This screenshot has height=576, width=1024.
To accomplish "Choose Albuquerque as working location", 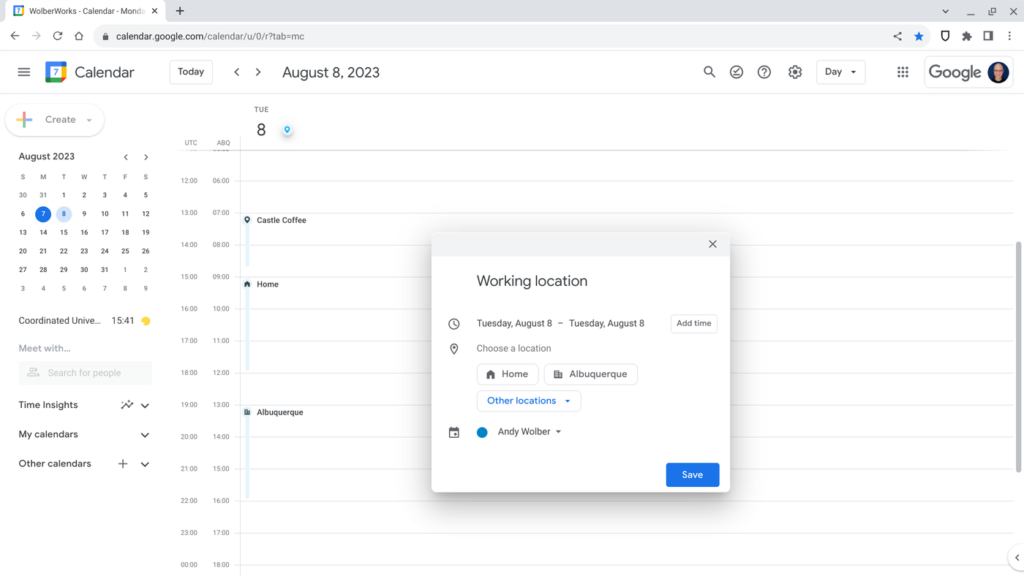I will tap(590, 374).
